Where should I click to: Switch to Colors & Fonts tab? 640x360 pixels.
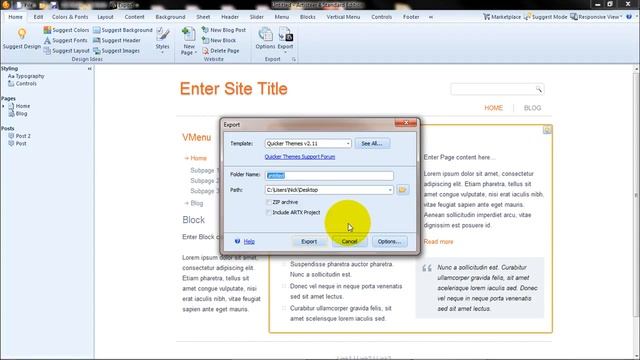click(70, 17)
